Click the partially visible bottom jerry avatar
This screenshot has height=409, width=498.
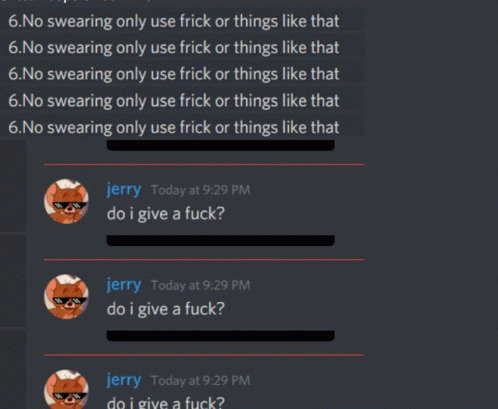66,389
